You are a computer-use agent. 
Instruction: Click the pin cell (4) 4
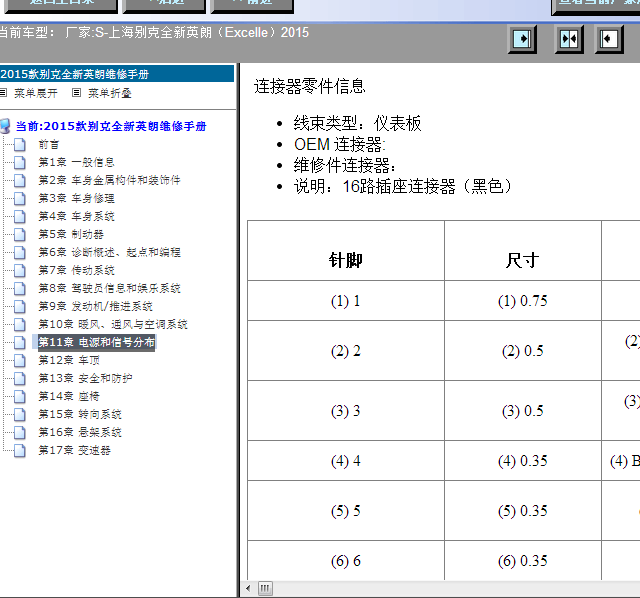(346, 461)
